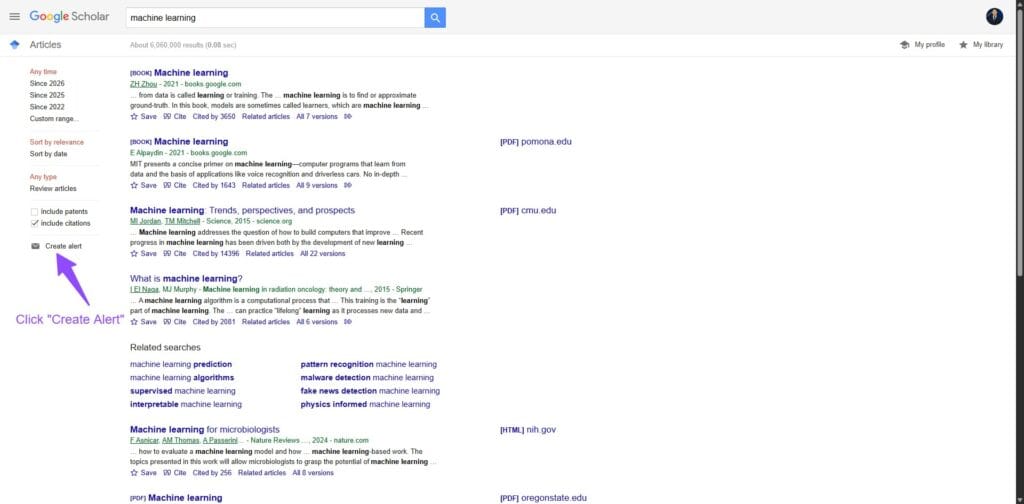Click the Save star for ZH Zhou's book
The height and width of the screenshot is (504, 1024).
[x=134, y=117]
